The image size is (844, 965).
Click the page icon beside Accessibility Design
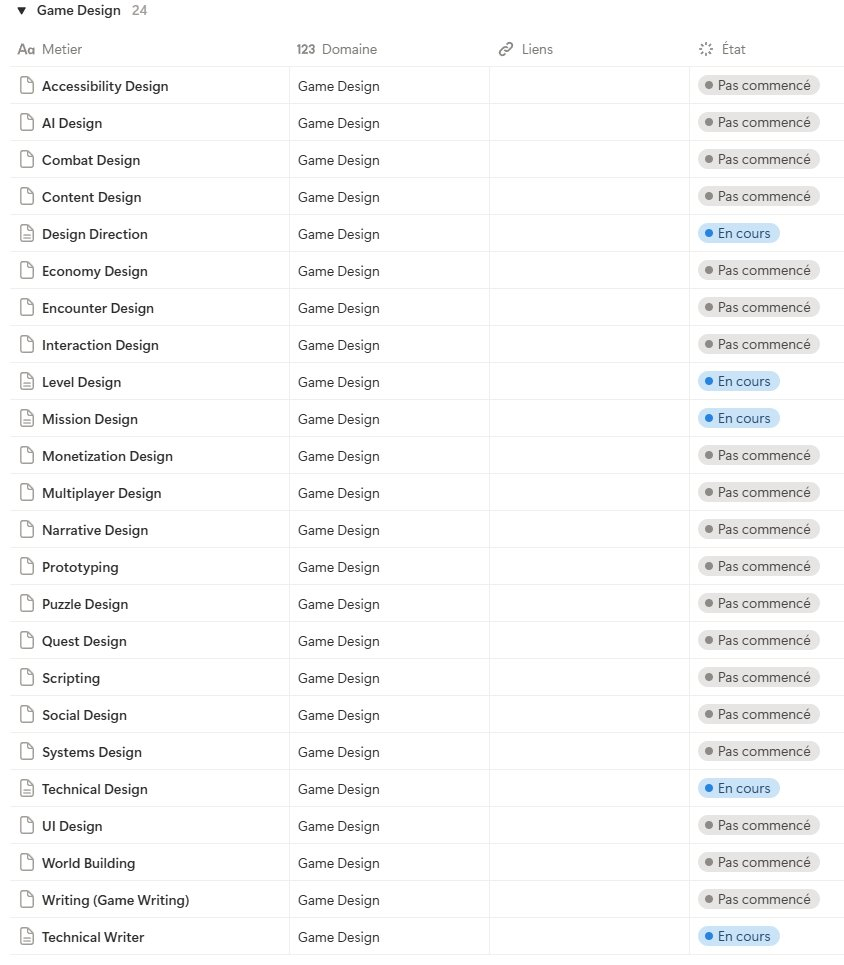[28, 86]
